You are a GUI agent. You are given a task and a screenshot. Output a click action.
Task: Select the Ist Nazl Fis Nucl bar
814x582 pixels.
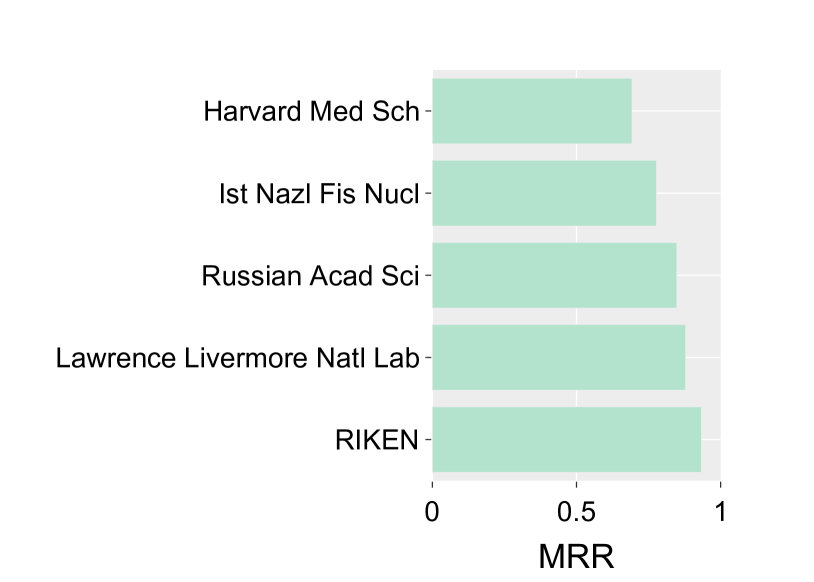click(543, 193)
